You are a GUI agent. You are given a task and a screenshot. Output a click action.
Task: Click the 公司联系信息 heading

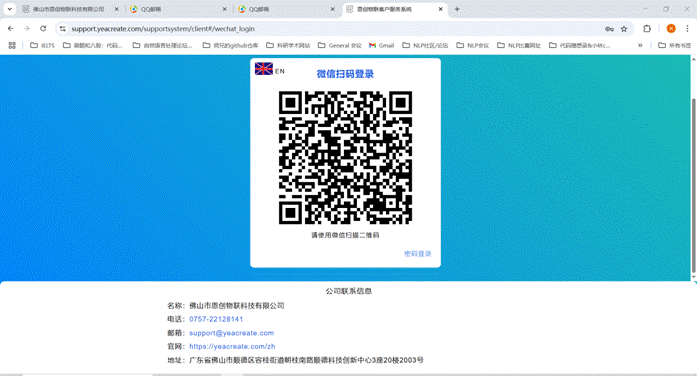(348, 291)
